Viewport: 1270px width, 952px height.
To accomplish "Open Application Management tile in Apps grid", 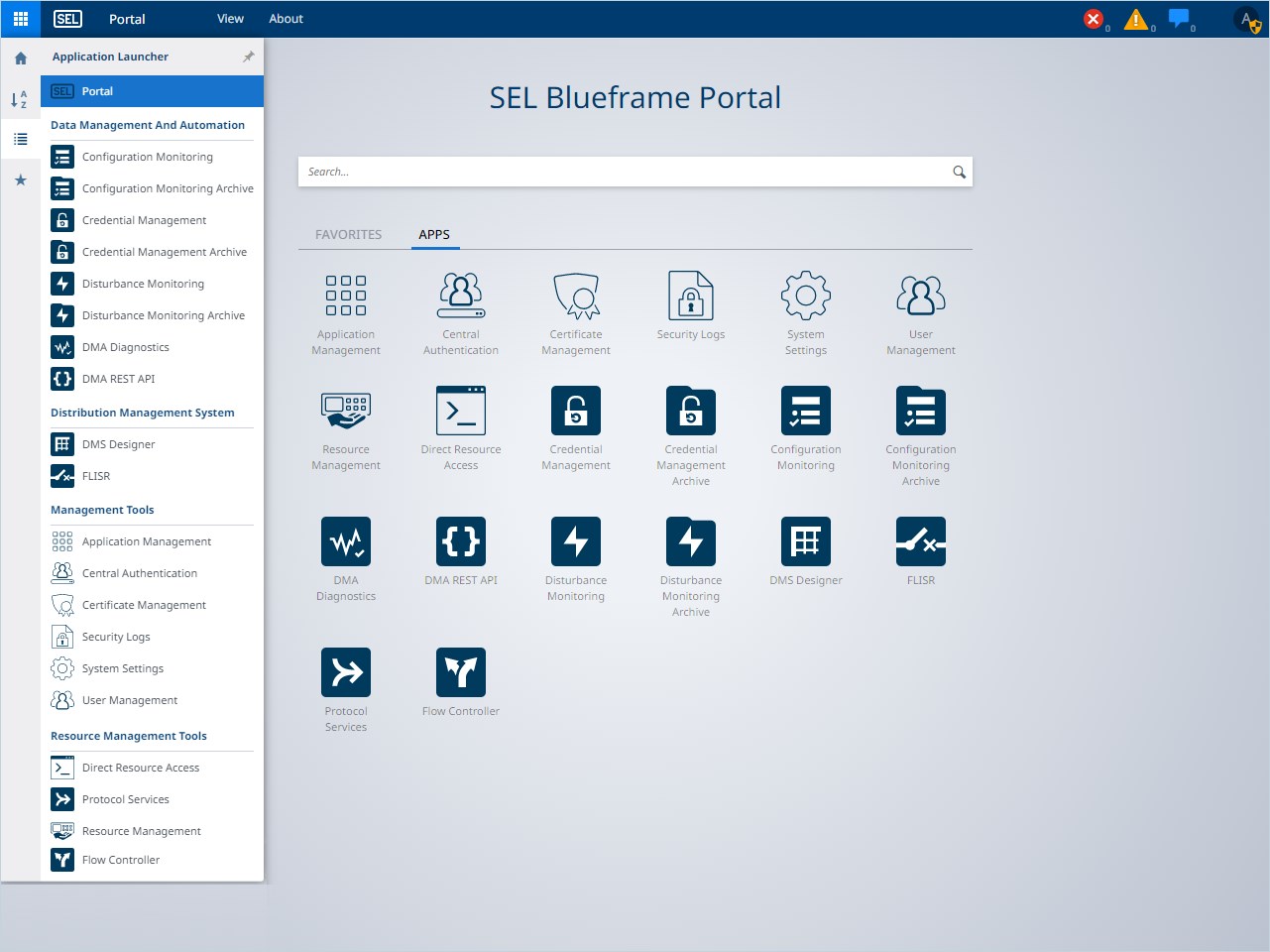I will click(x=346, y=313).
